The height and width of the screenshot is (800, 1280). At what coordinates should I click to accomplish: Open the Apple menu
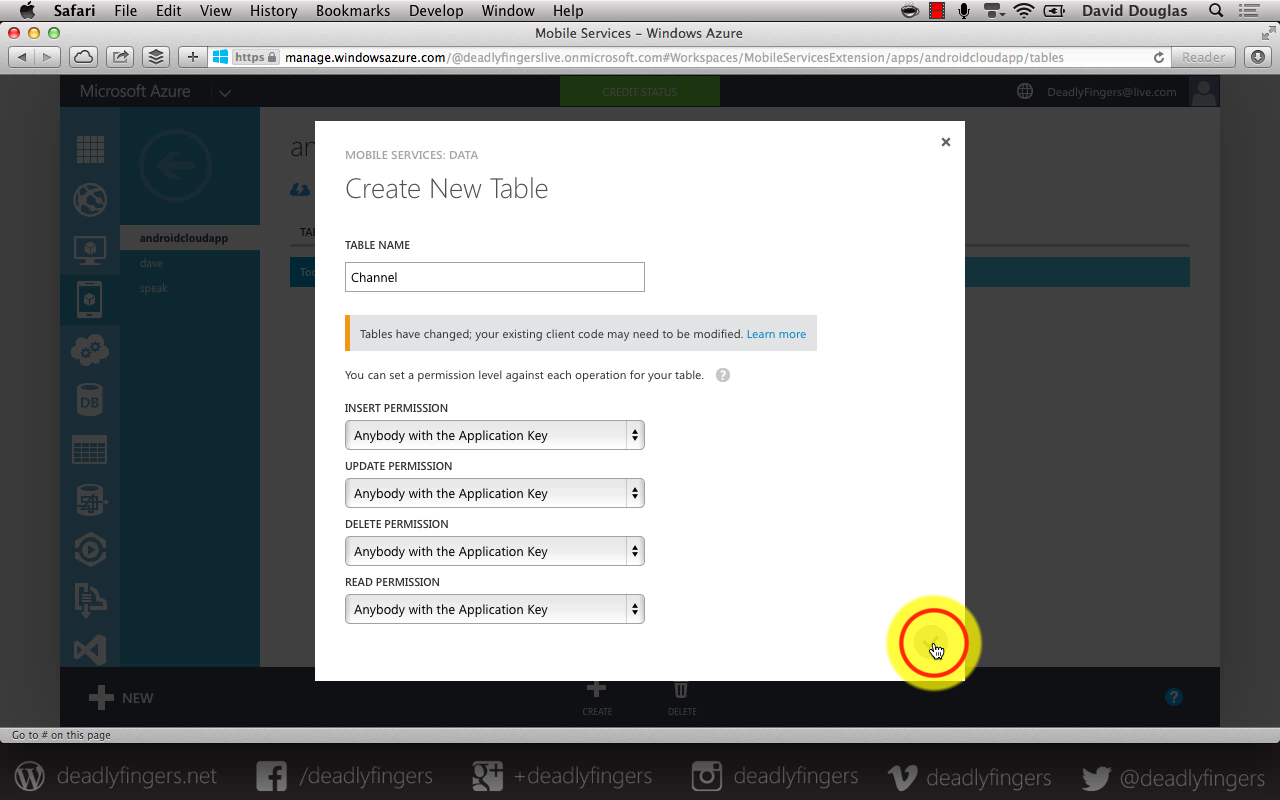[27, 11]
